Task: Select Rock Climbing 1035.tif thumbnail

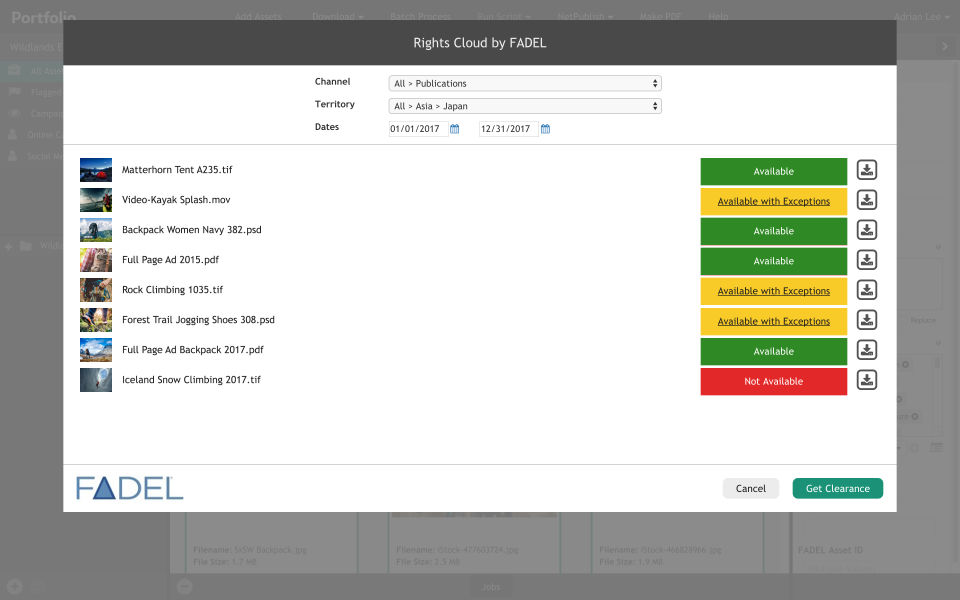Action: pyautogui.click(x=96, y=290)
